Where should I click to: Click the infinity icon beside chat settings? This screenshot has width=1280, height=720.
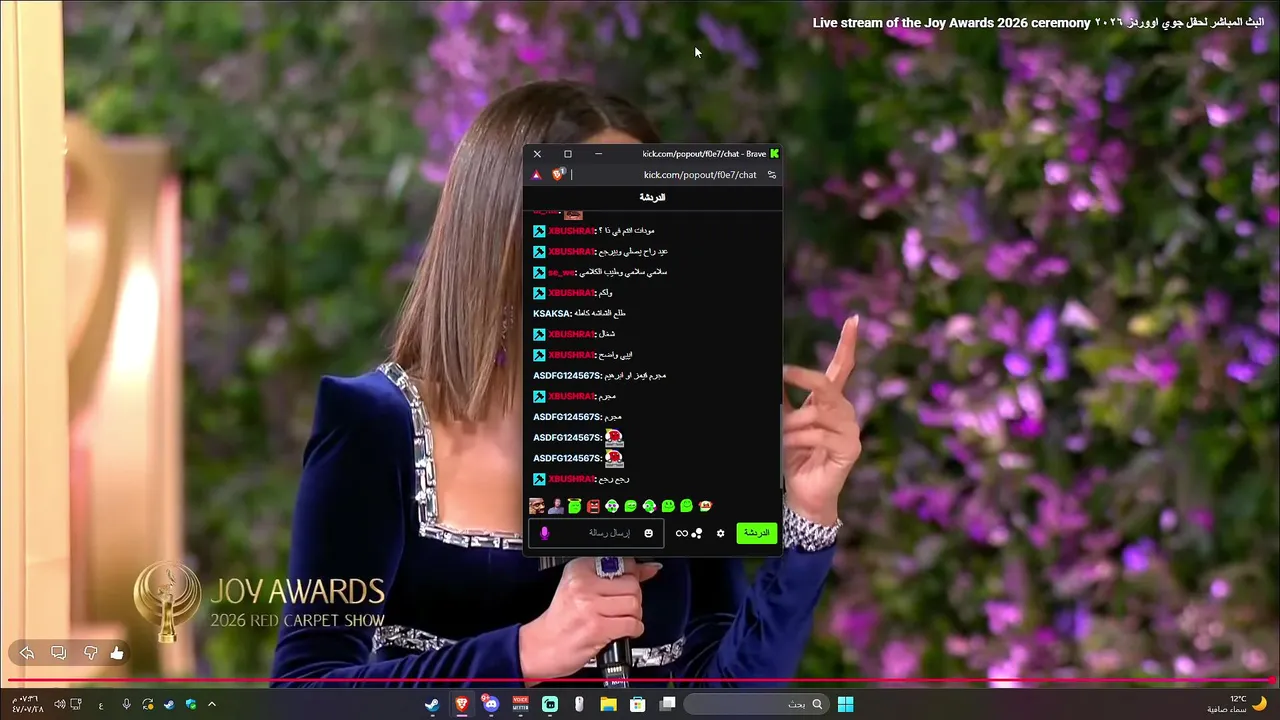point(682,533)
